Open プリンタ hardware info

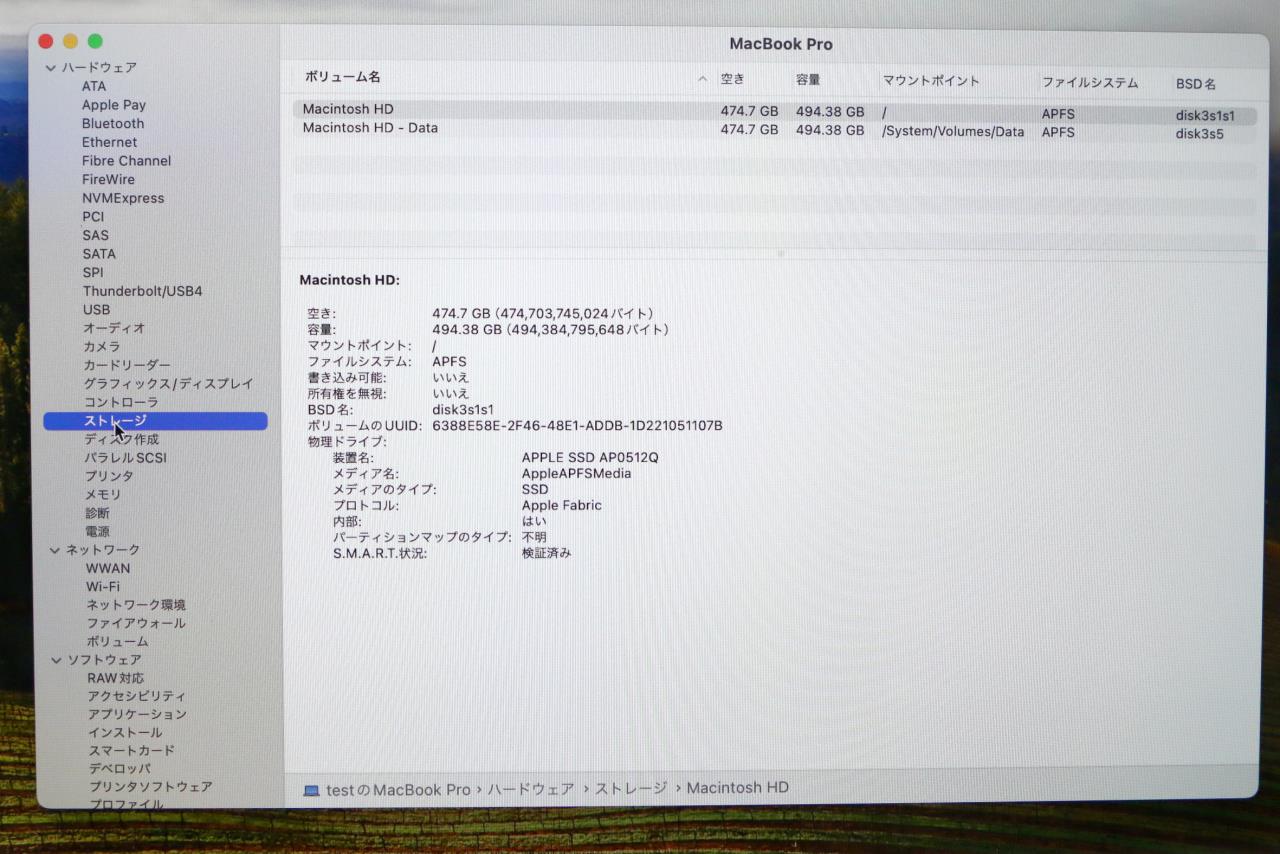[109, 476]
